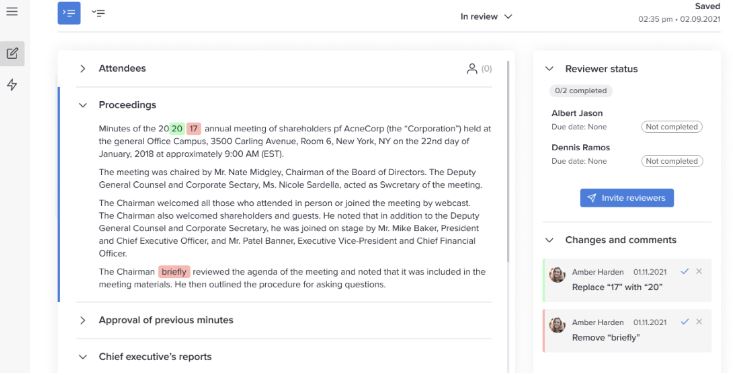The width and height of the screenshot is (733, 375).
Task: Click reviewer name Dennis Ramos
Action: (x=581, y=147)
